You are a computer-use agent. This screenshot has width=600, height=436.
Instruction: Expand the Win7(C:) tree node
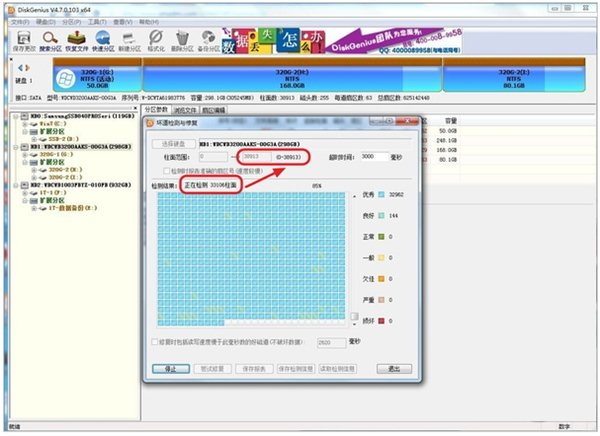[25, 124]
